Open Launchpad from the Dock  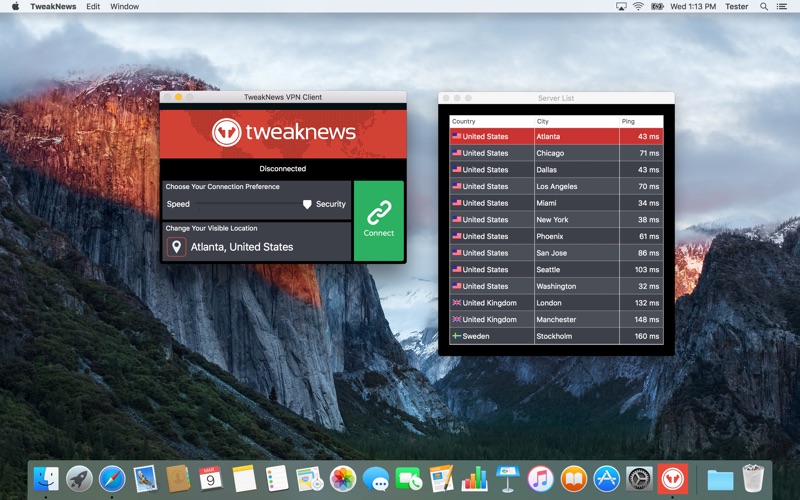click(79, 479)
